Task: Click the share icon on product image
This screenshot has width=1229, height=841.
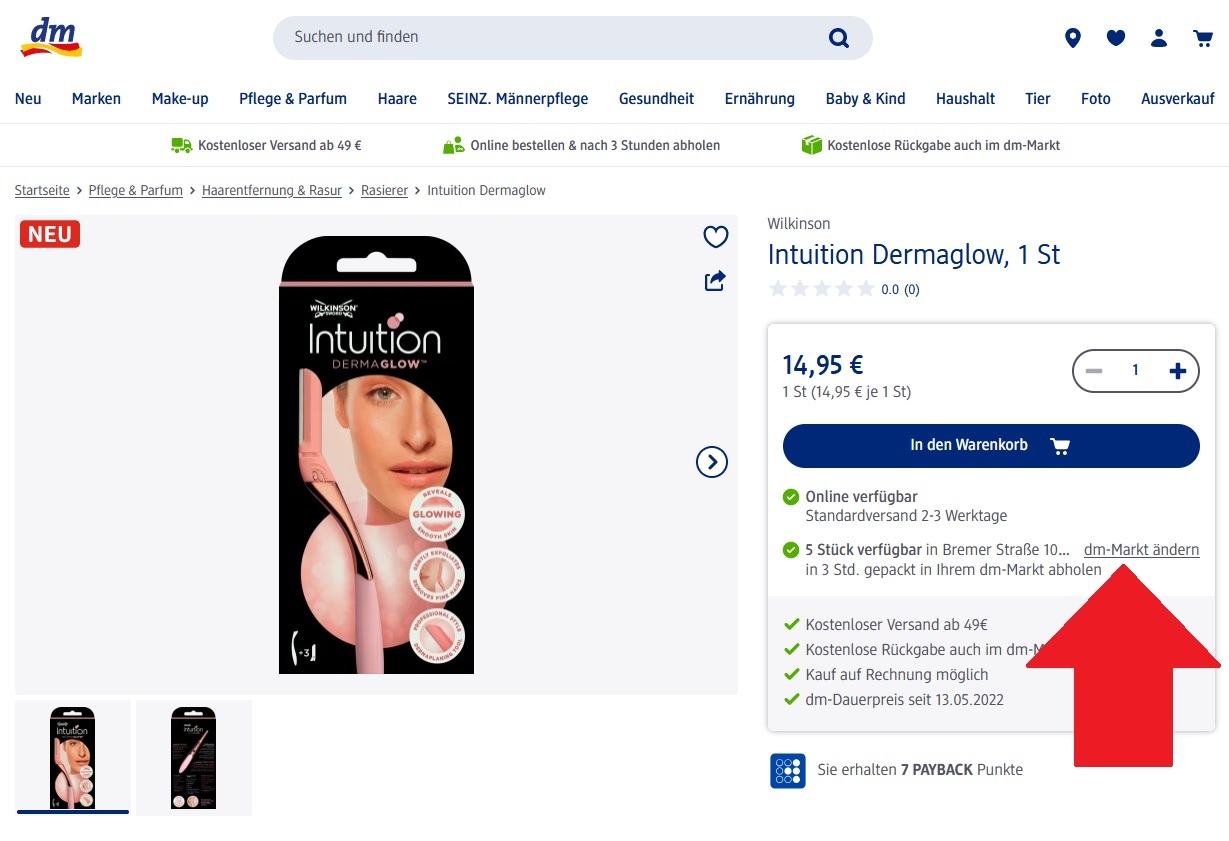Action: [715, 281]
